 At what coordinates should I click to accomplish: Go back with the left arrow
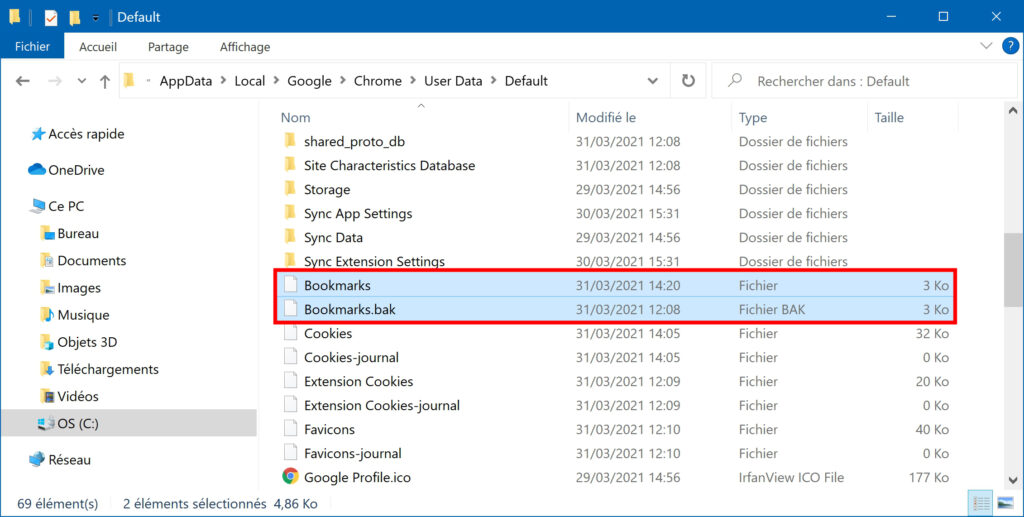tap(23, 81)
